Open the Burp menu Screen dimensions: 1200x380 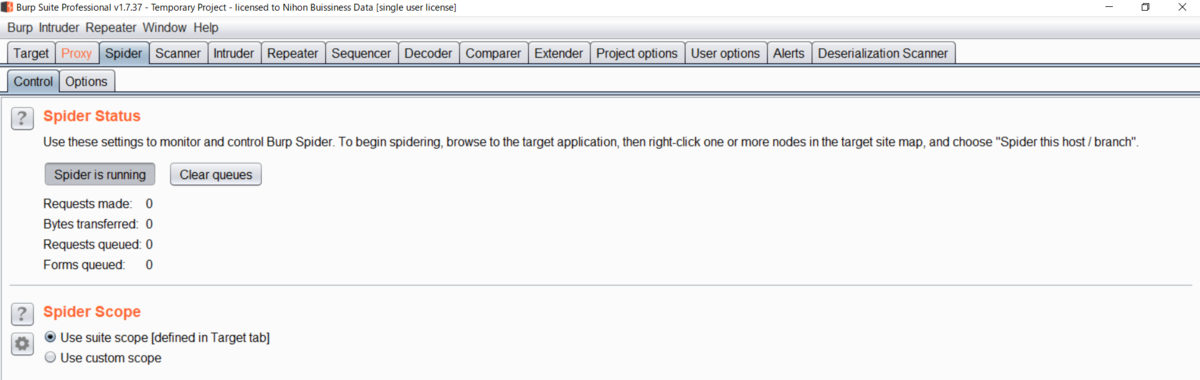20,28
